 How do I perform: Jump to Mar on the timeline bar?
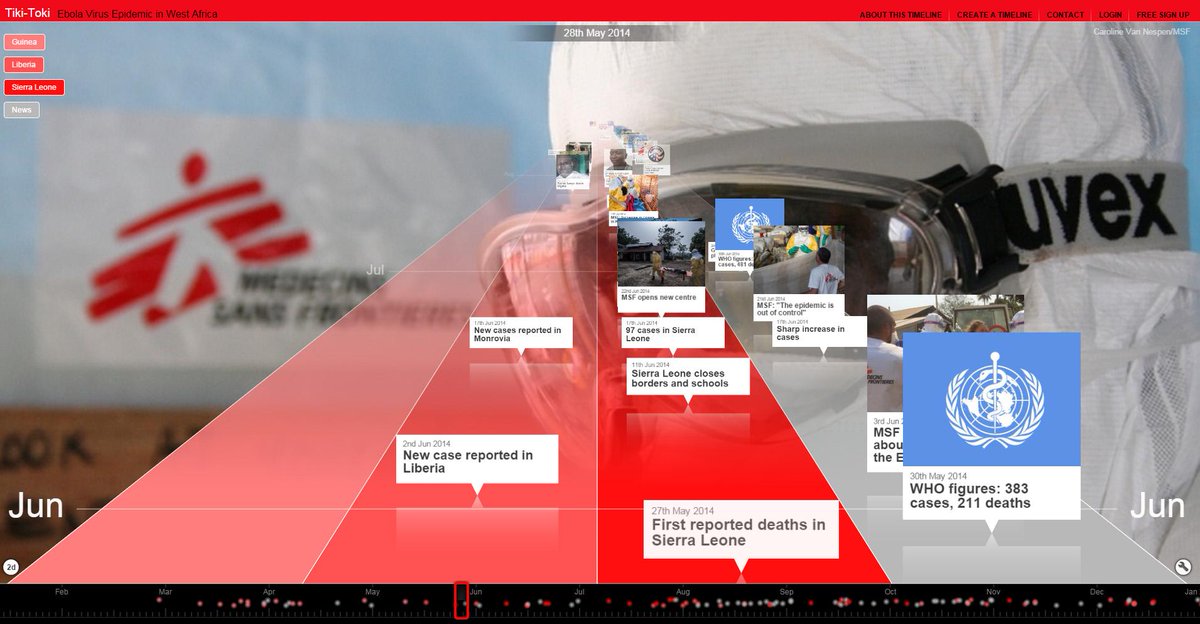(x=165, y=592)
